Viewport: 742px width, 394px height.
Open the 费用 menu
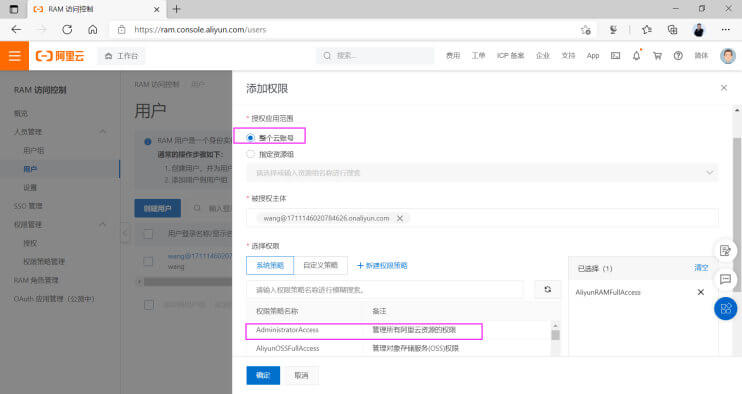click(453, 56)
